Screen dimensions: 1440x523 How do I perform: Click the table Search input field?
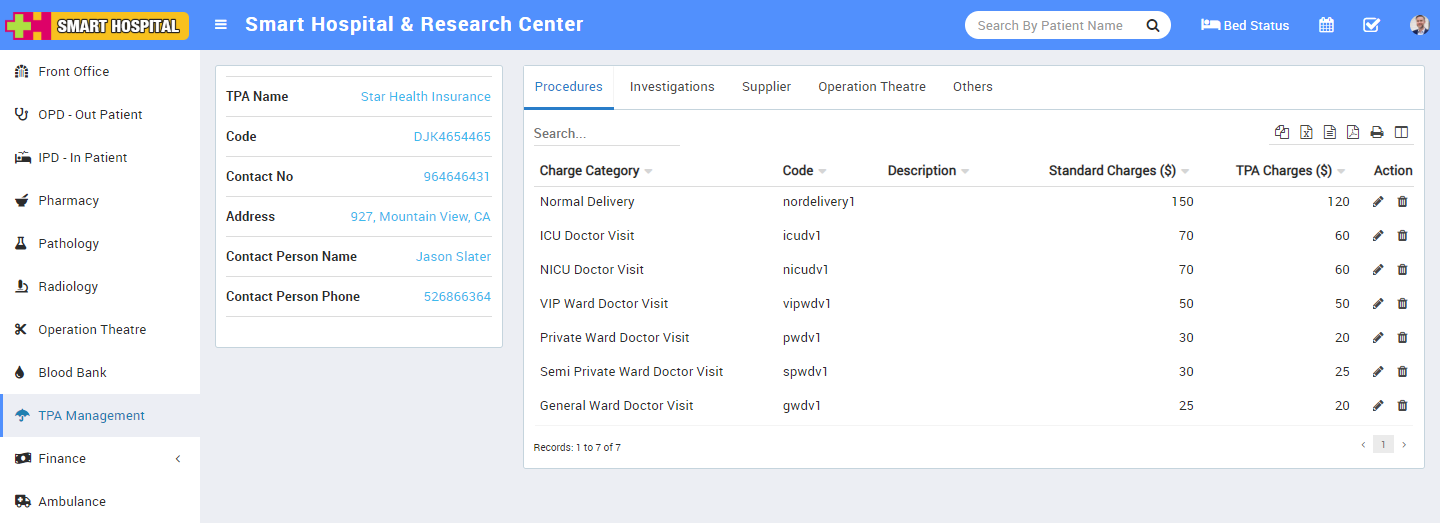(x=606, y=133)
